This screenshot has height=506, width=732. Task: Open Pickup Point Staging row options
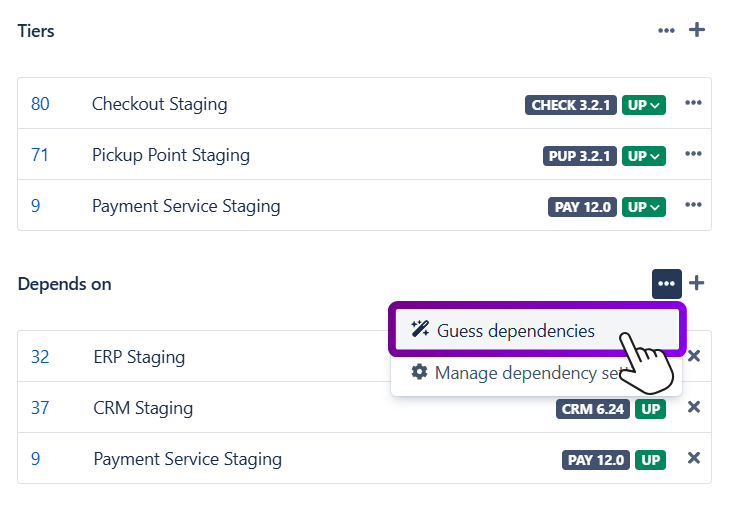click(x=693, y=155)
